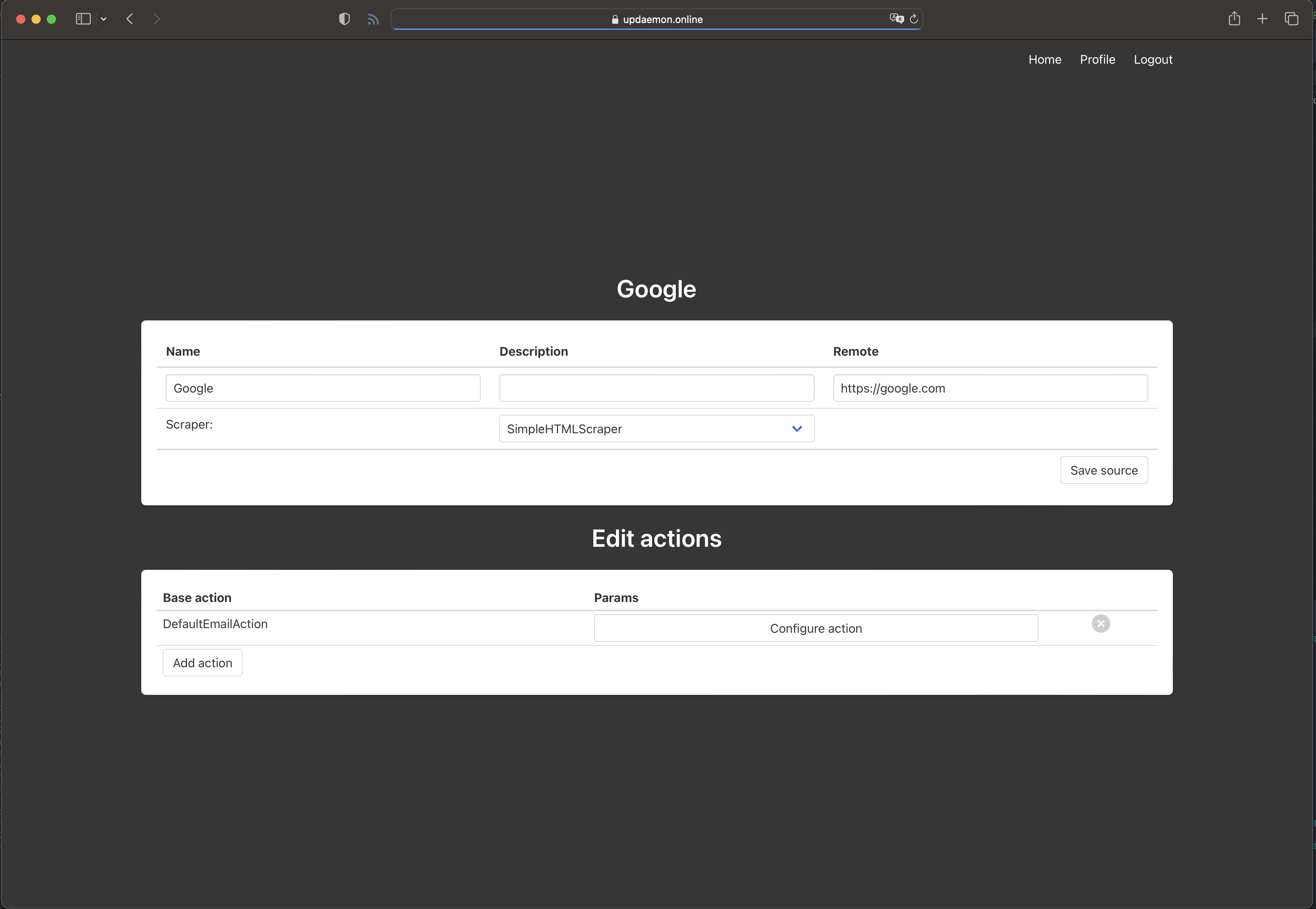Click the Save source button

1103,470
